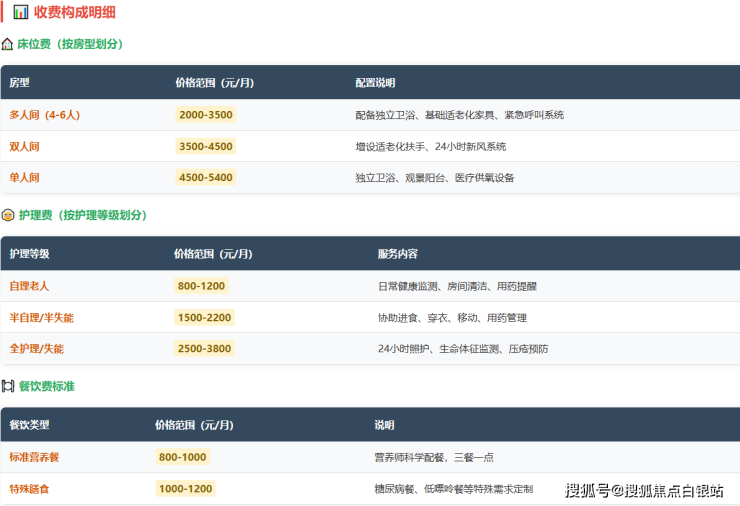This screenshot has height=506, width=740.
Task: Click the nurse face icon beside 护理费
Action: pos(8,215)
